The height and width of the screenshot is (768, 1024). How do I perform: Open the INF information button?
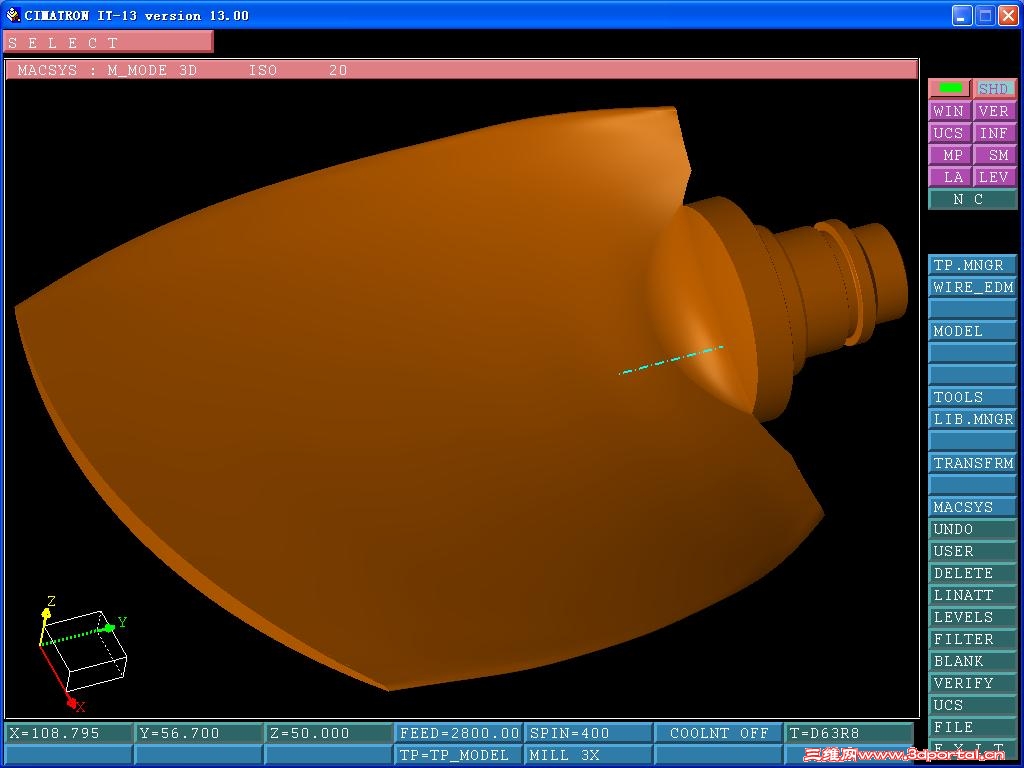pyautogui.click(x=994, y=133)
